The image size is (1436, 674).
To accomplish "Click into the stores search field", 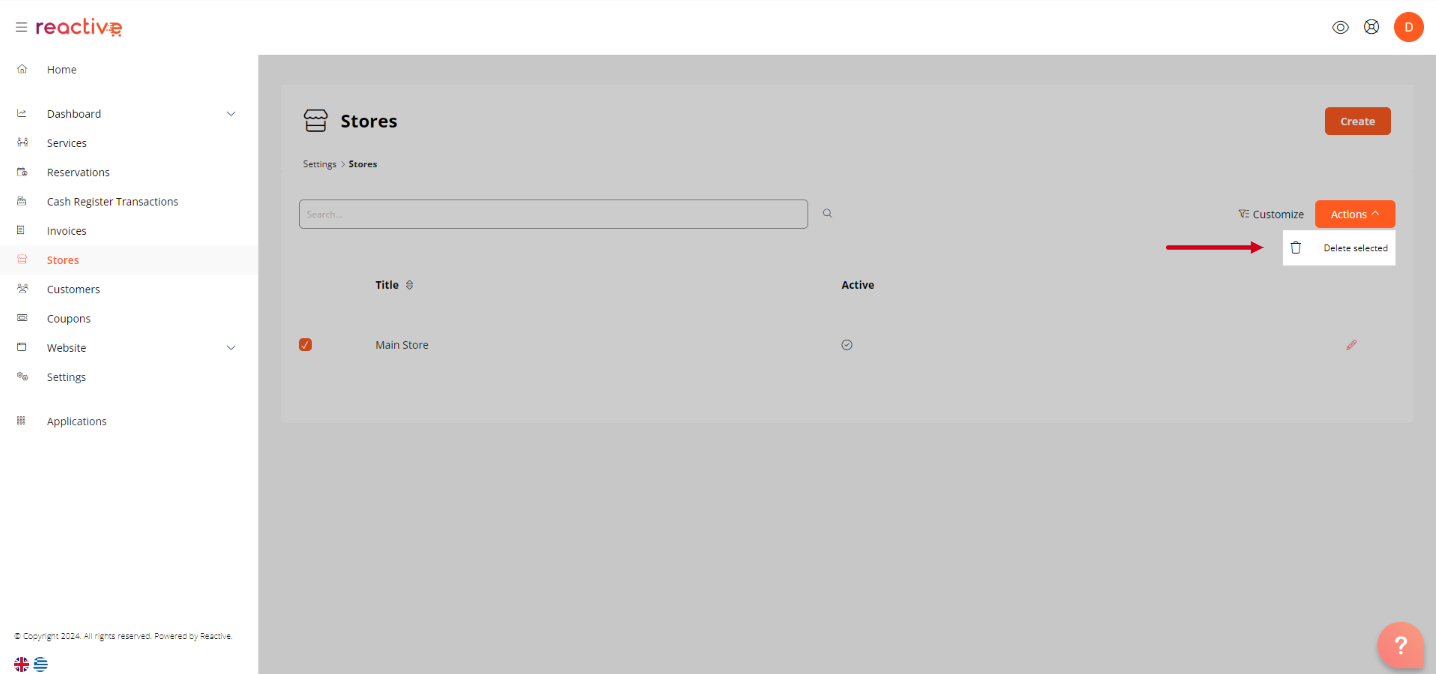I will click(x=553, y=214).
